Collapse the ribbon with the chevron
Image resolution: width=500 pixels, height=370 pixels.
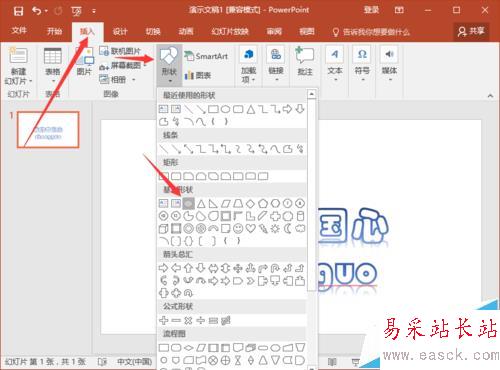[x=490, y=96]
